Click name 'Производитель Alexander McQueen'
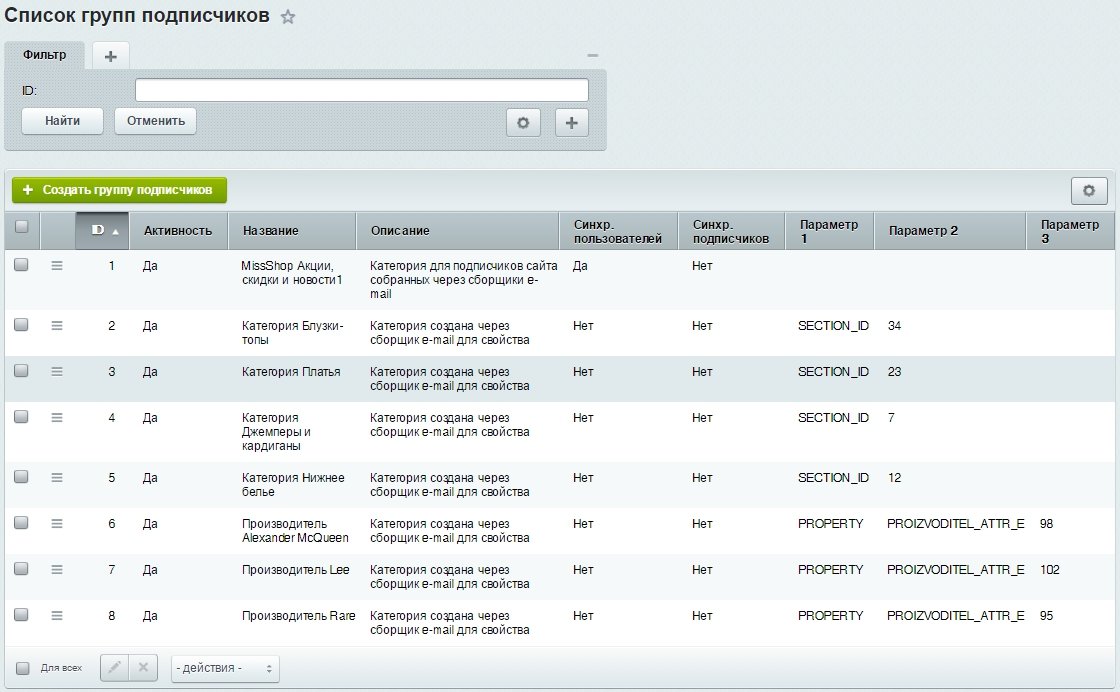The width and height of the screenshot is (1120, 692). 295,531
